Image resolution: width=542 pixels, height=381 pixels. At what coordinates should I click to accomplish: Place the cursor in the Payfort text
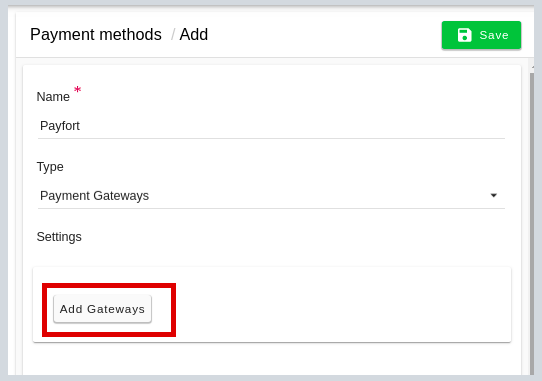pyautogui.click(x=60, y=126)
